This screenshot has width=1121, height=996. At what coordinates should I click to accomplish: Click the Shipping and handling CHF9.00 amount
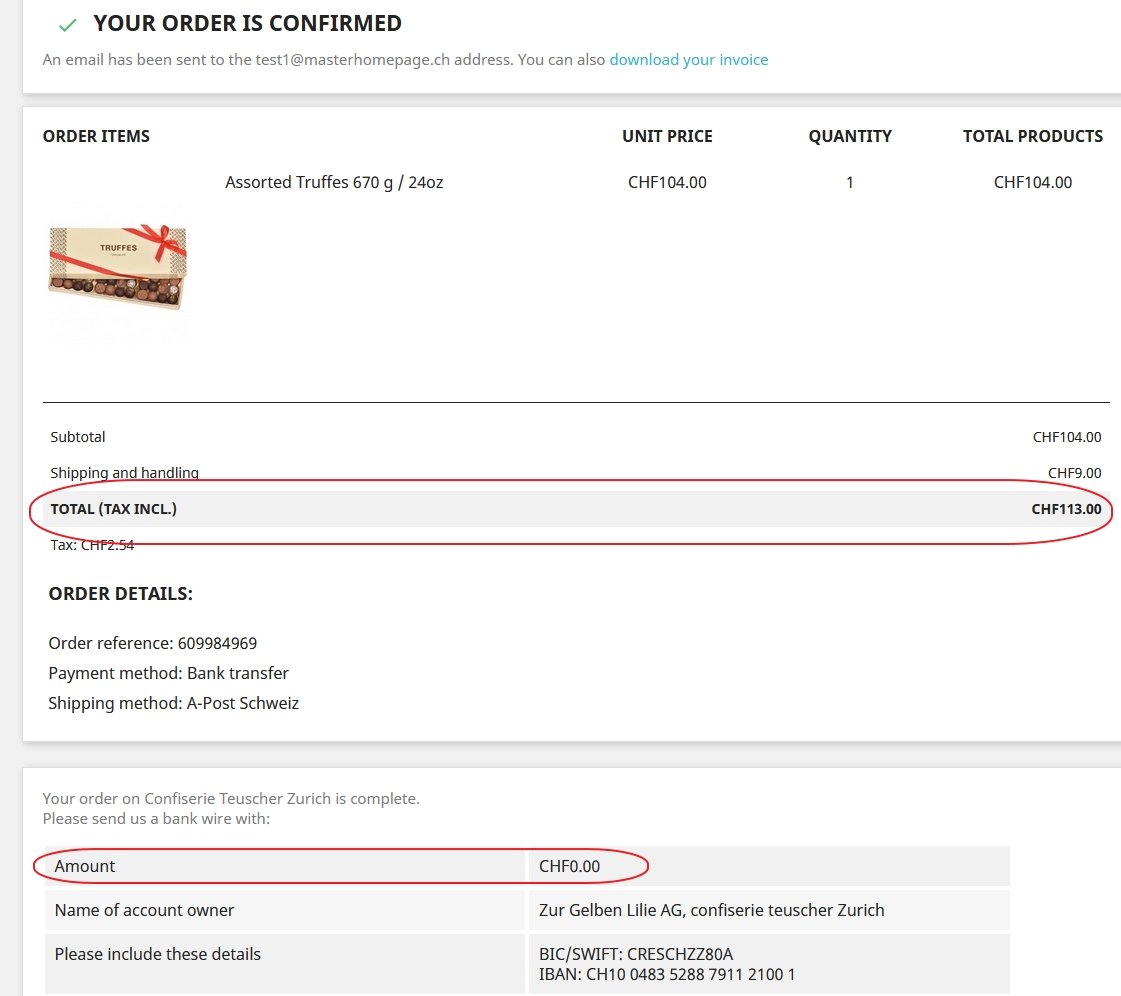click(x=1074, y=473)
